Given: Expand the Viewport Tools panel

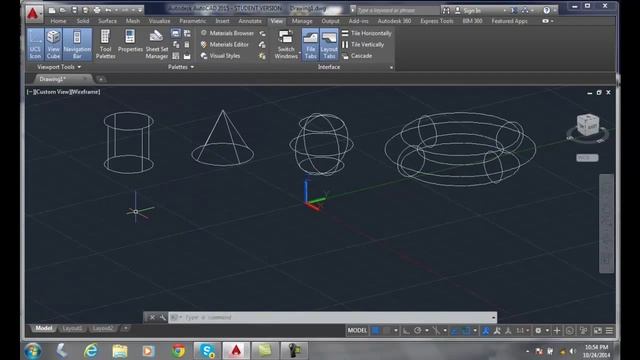Looking at the screenshot, I should pyautogui.click(x=59, y=67).
